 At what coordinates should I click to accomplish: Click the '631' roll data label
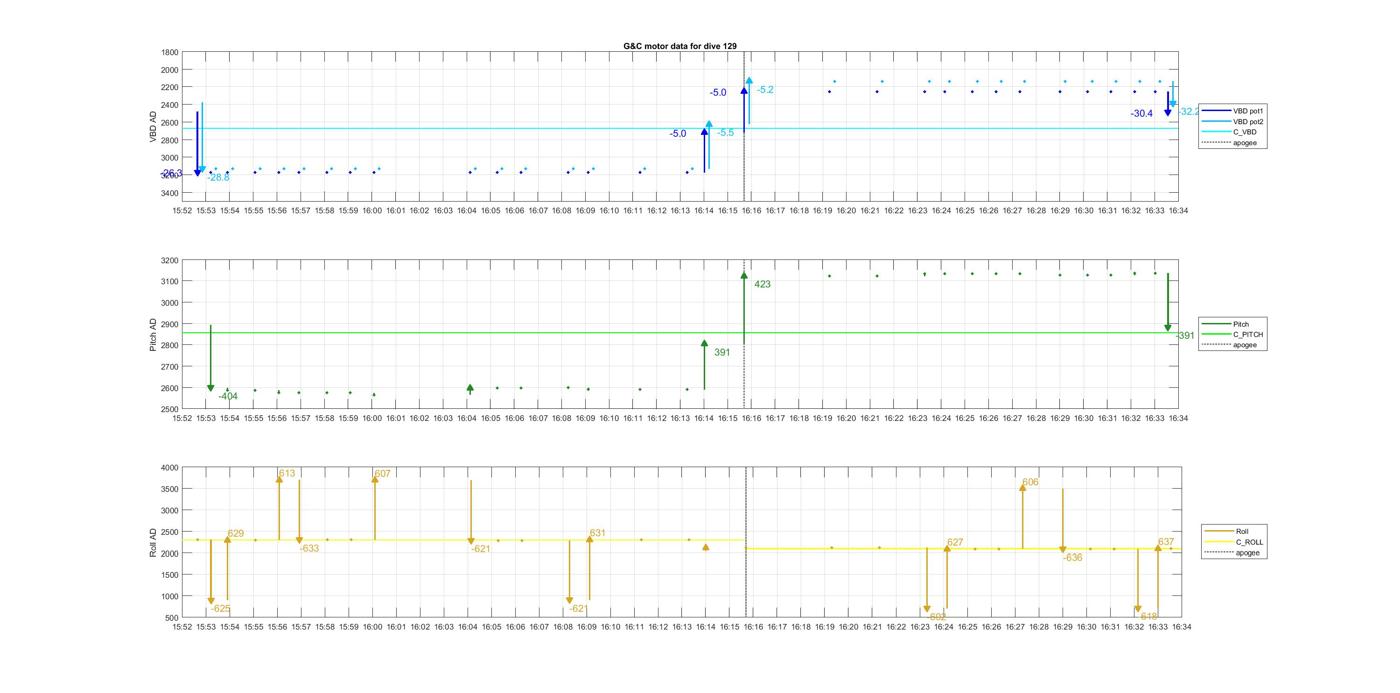click(598, 533)
